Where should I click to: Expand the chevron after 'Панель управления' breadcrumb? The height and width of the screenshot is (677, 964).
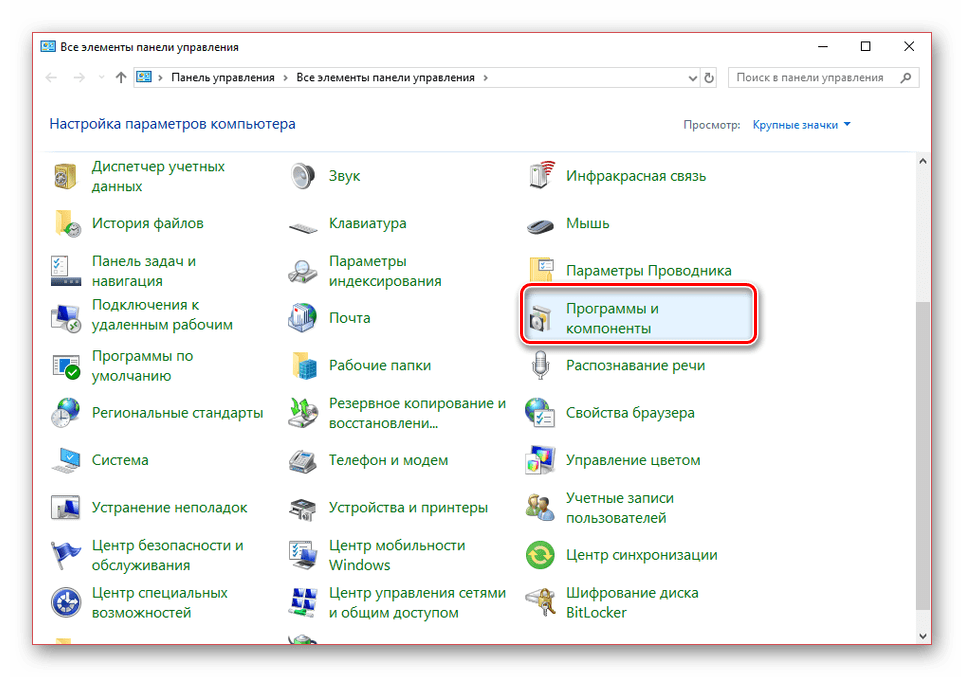click(x=285, y=78)
